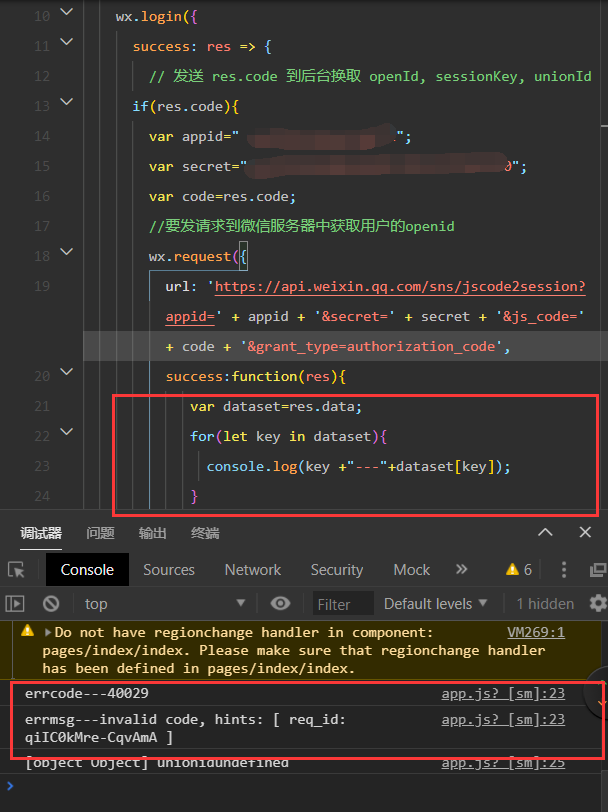Close the debugger panel with X
608x812 pixels.
[585, 532]
